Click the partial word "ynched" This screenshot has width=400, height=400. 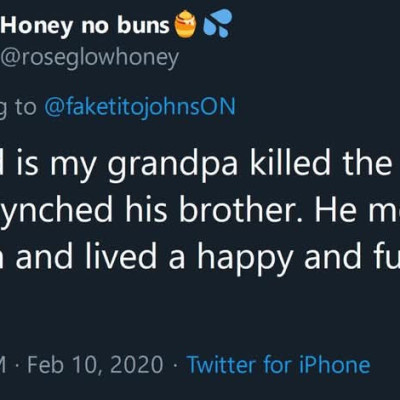point(56,212)
